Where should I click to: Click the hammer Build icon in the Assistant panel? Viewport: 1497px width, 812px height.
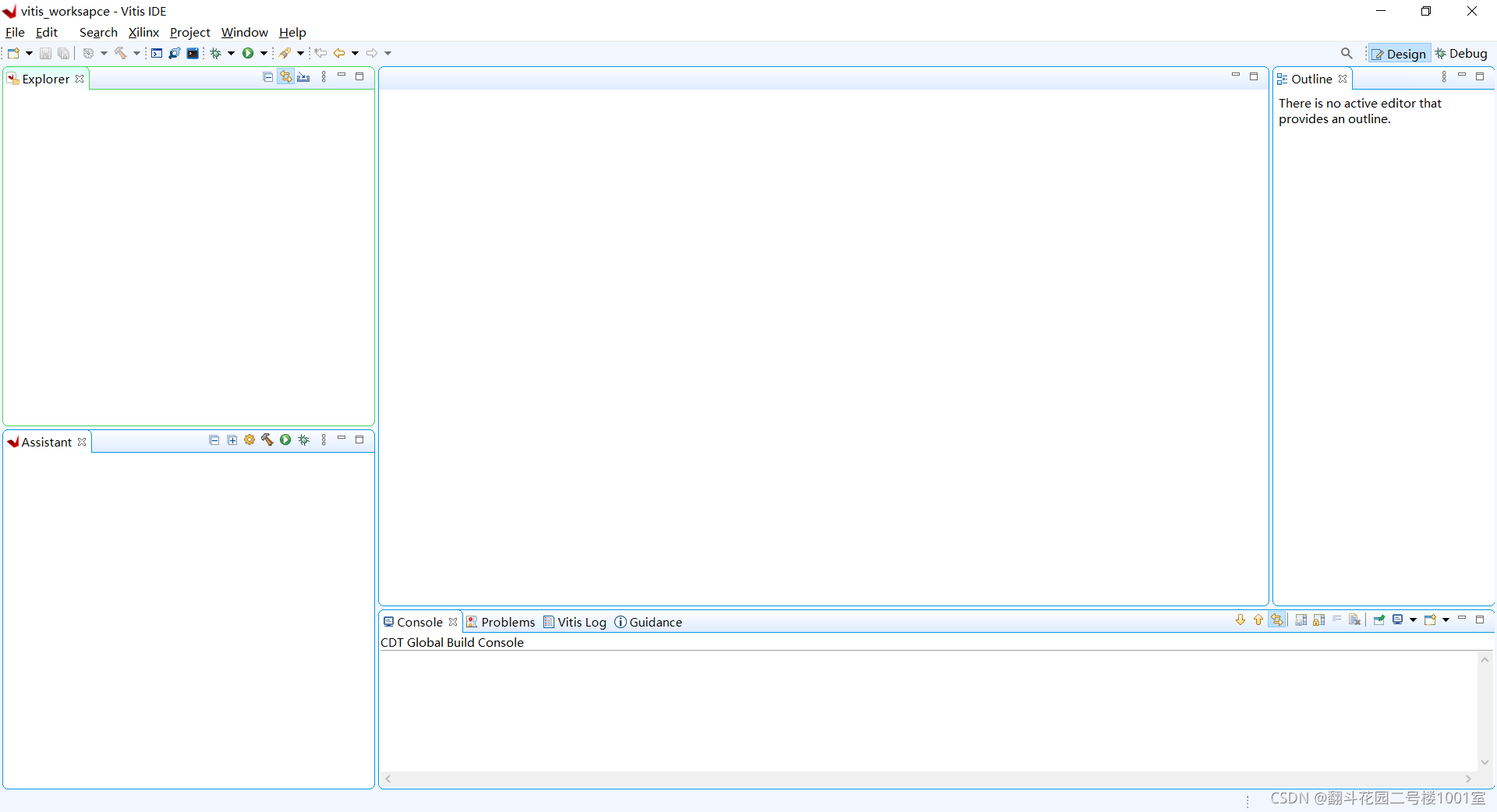coord(267,440)
